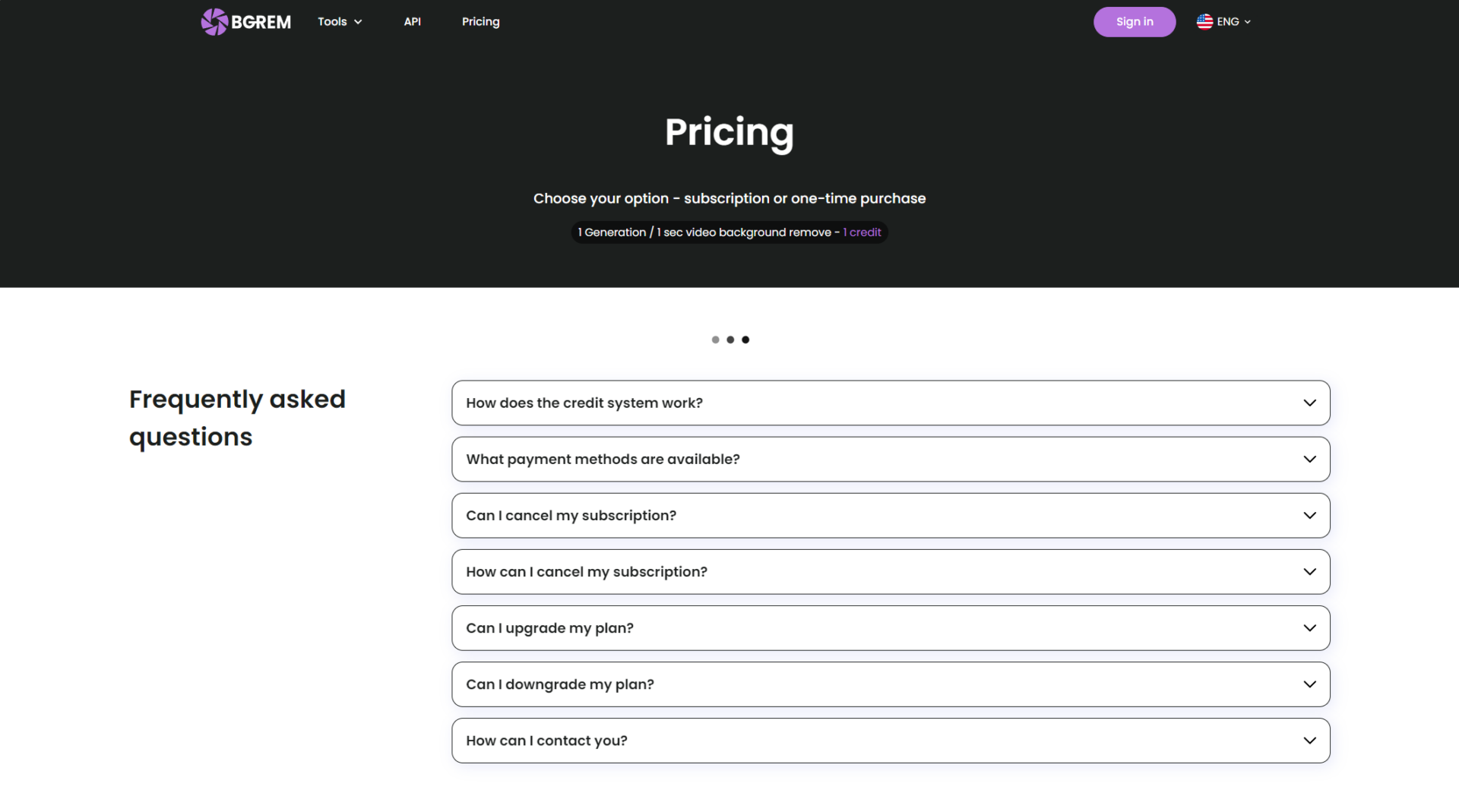Image resolution: width=1459 pixels, height=812 pixels.
Task: Click chevron beside 'Can I cancel my subscription?'
Action: [x=1309, y=515]
